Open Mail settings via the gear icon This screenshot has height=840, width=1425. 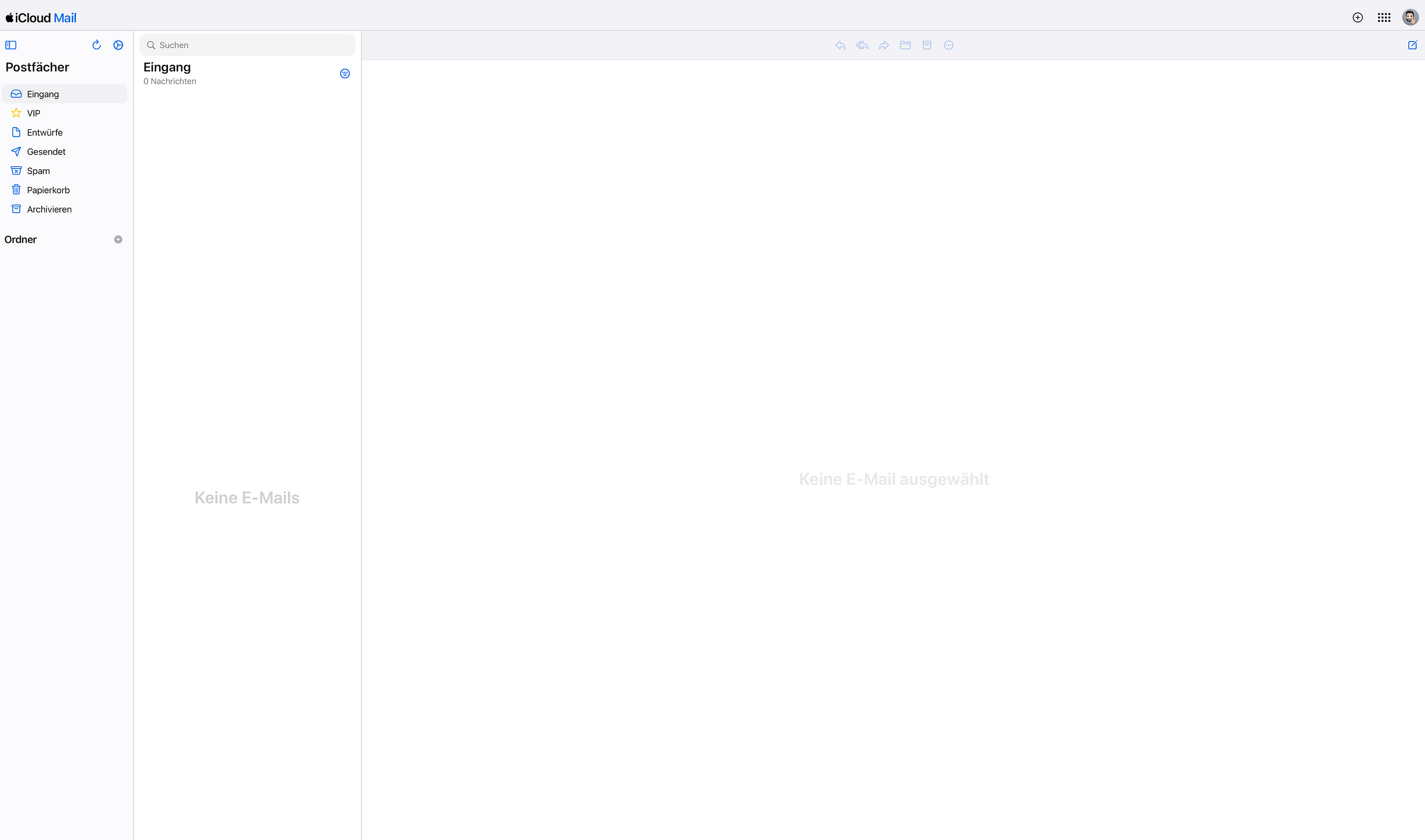pos(118,45)
